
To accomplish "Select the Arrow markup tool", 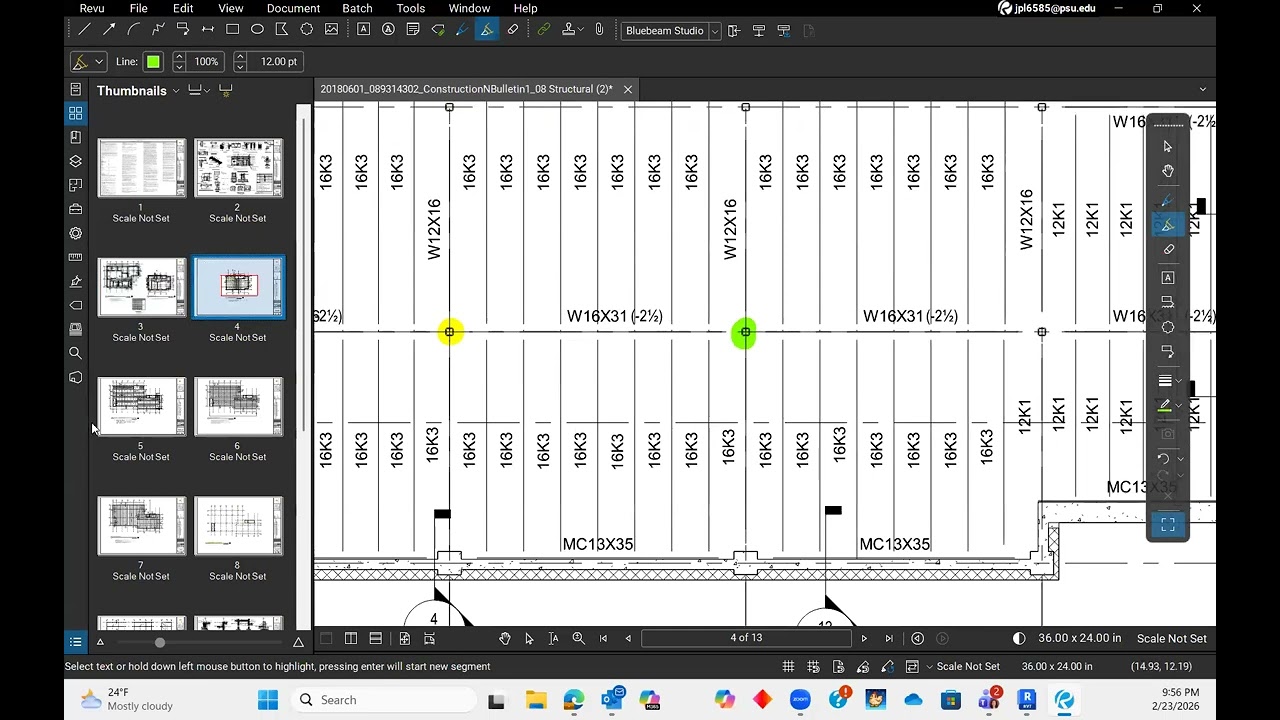I will click(109, 30).
